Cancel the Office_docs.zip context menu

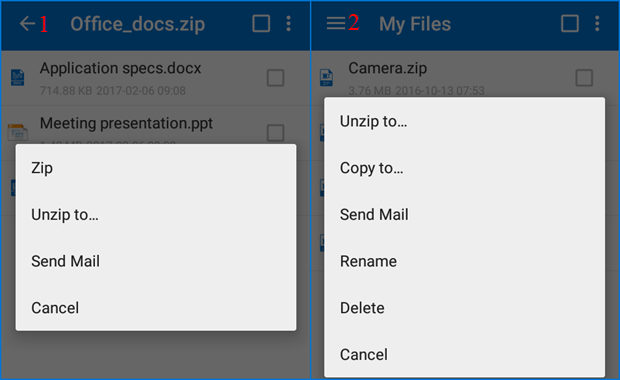(156, 308)
